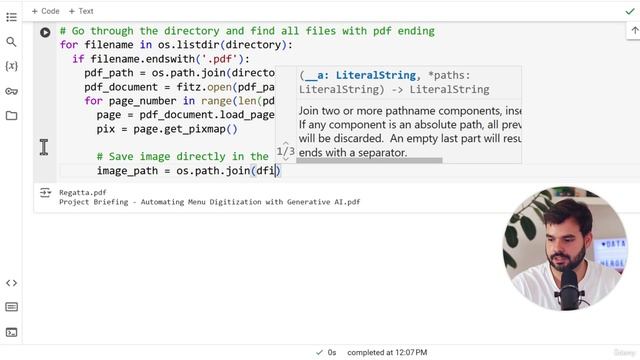Click the green checkmark connection status

[x=630, y=11]
